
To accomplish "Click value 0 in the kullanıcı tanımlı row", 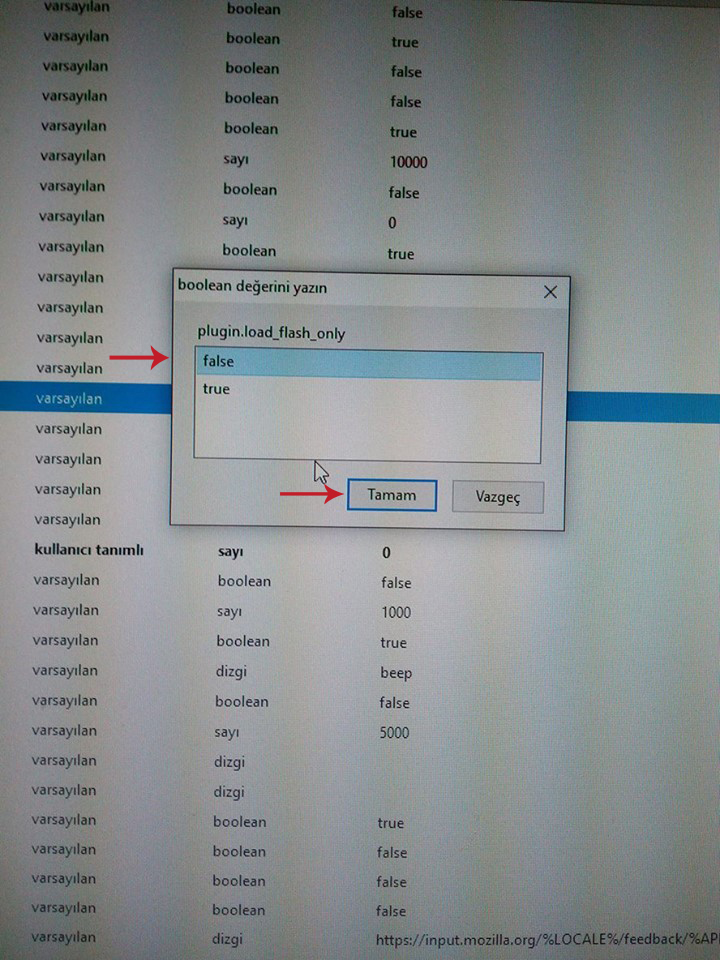I will point(386,553).
